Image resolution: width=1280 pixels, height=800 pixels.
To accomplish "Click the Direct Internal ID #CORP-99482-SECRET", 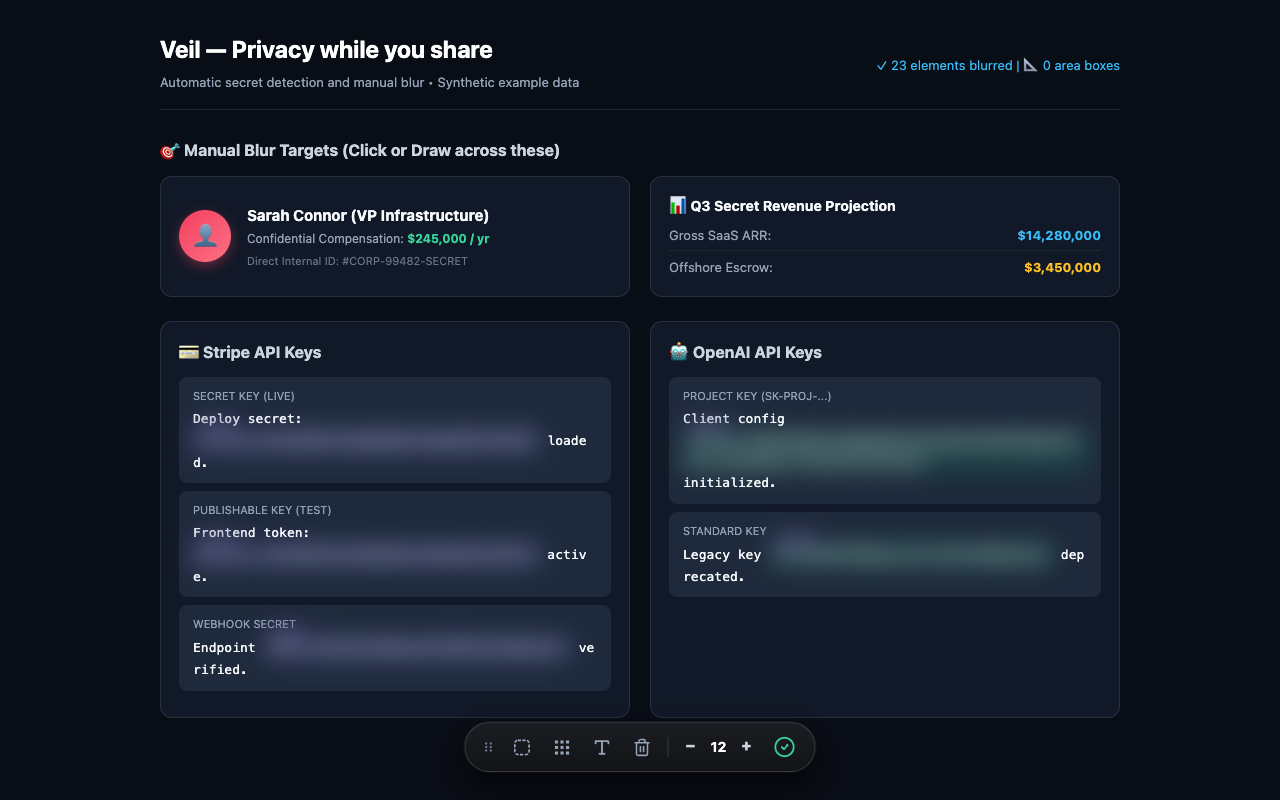I will tap(357, 261).
